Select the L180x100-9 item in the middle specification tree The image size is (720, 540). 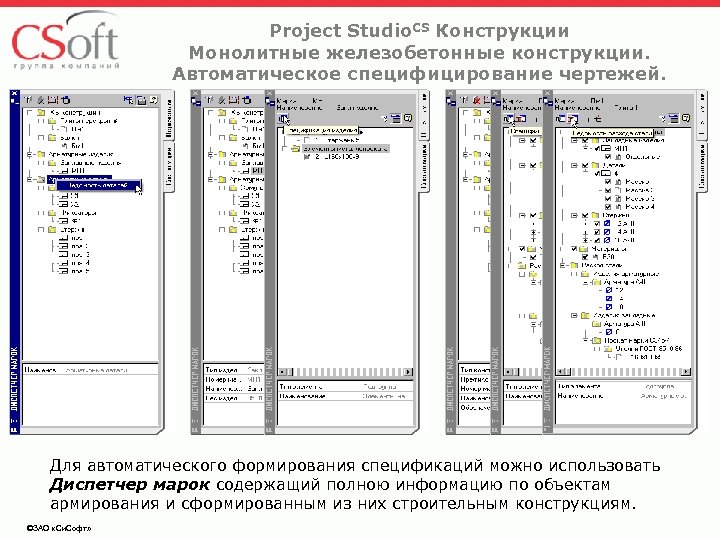coord(337,157)
